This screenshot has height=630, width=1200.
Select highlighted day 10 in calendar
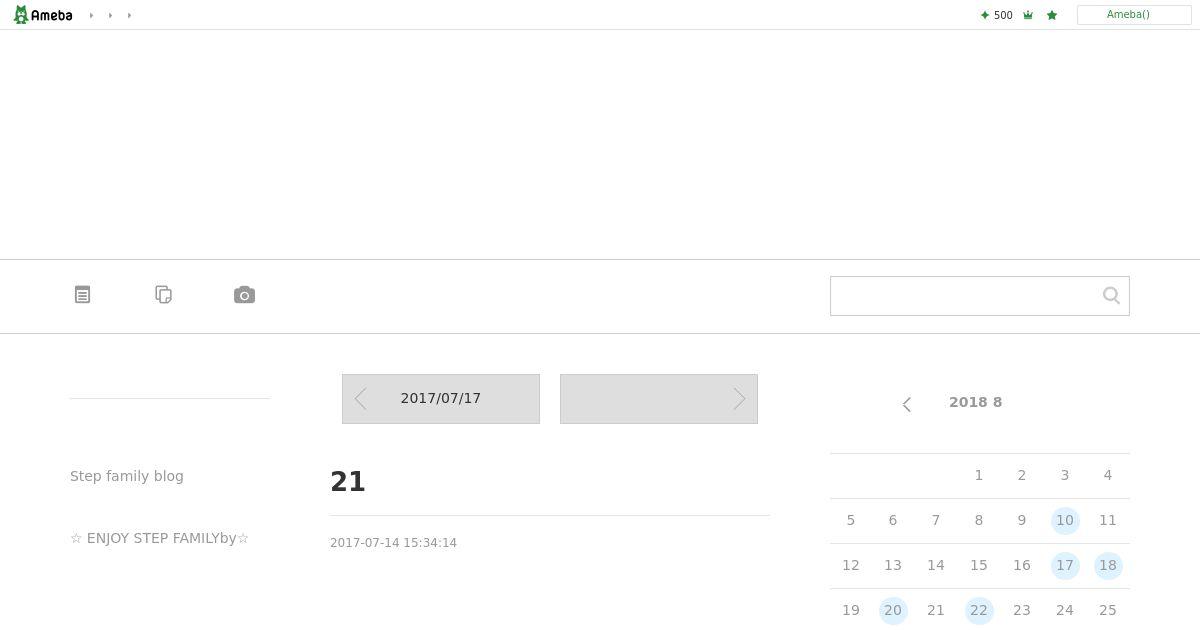point(1065,520)
